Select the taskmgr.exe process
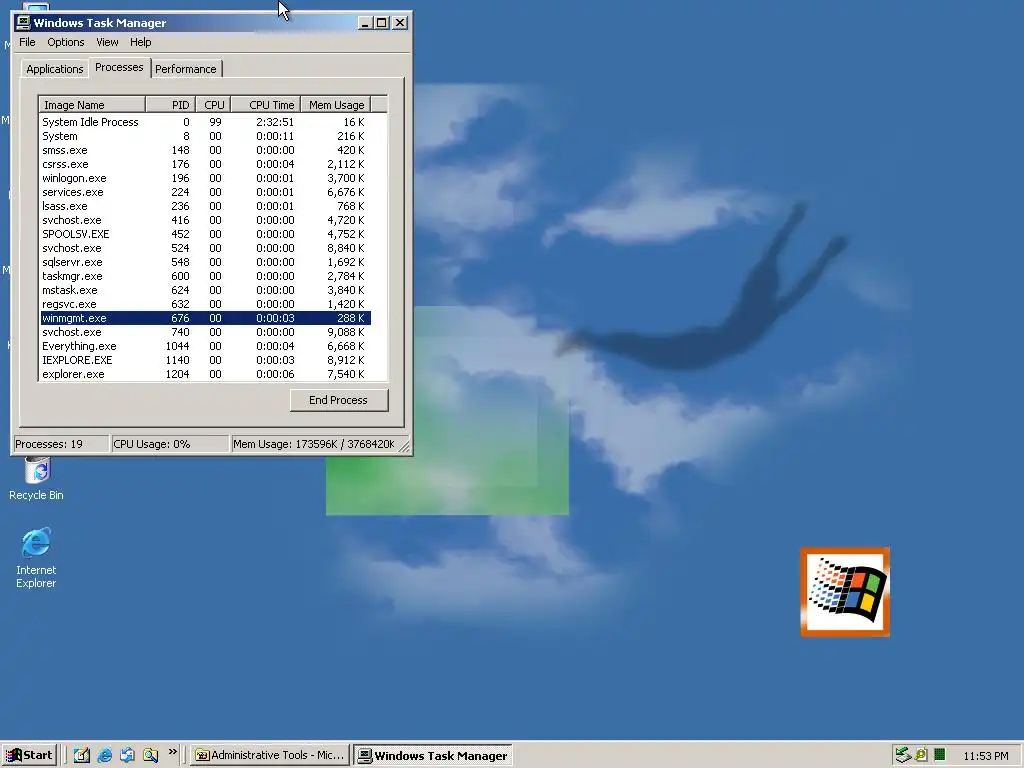This screenshot has width=1024, height=768. 205,276
